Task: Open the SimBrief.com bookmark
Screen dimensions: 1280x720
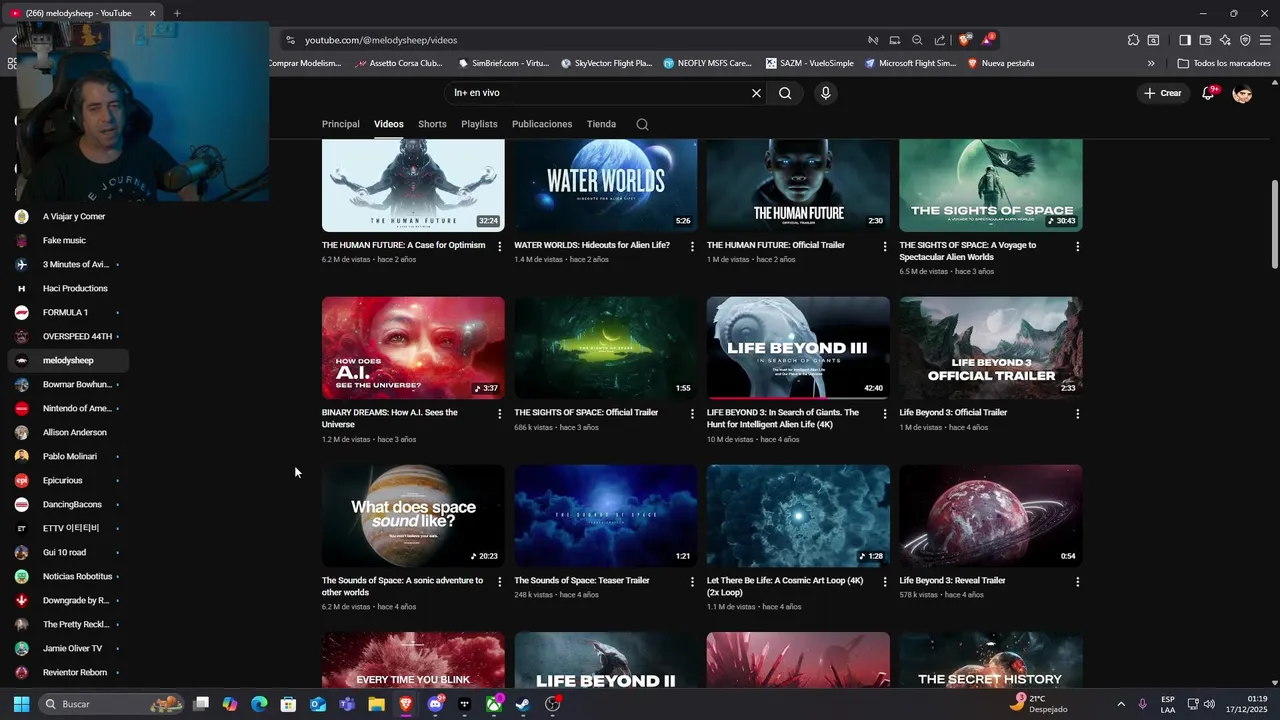Action: (503, 63)
